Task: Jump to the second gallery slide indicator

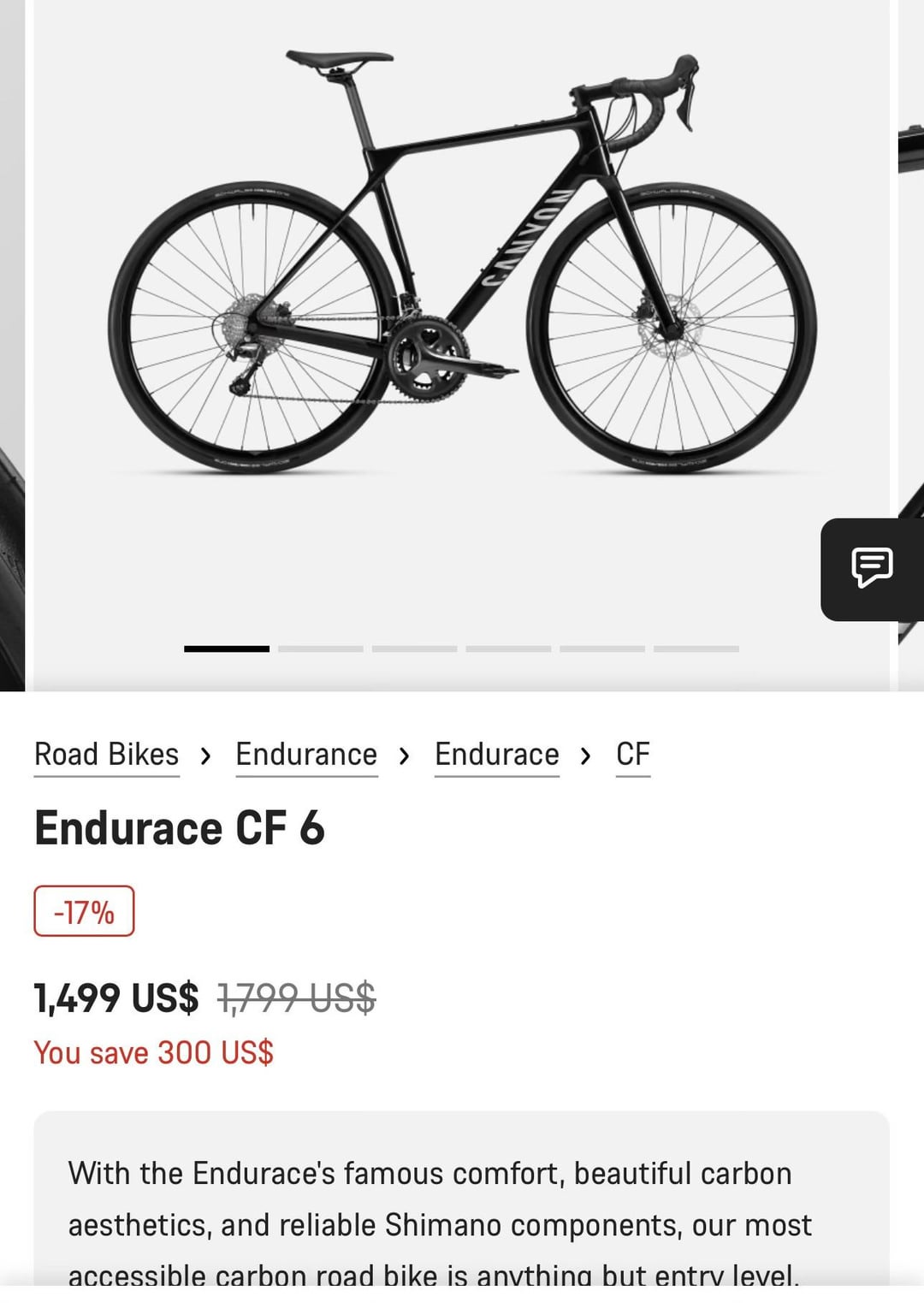Action: 321,649
